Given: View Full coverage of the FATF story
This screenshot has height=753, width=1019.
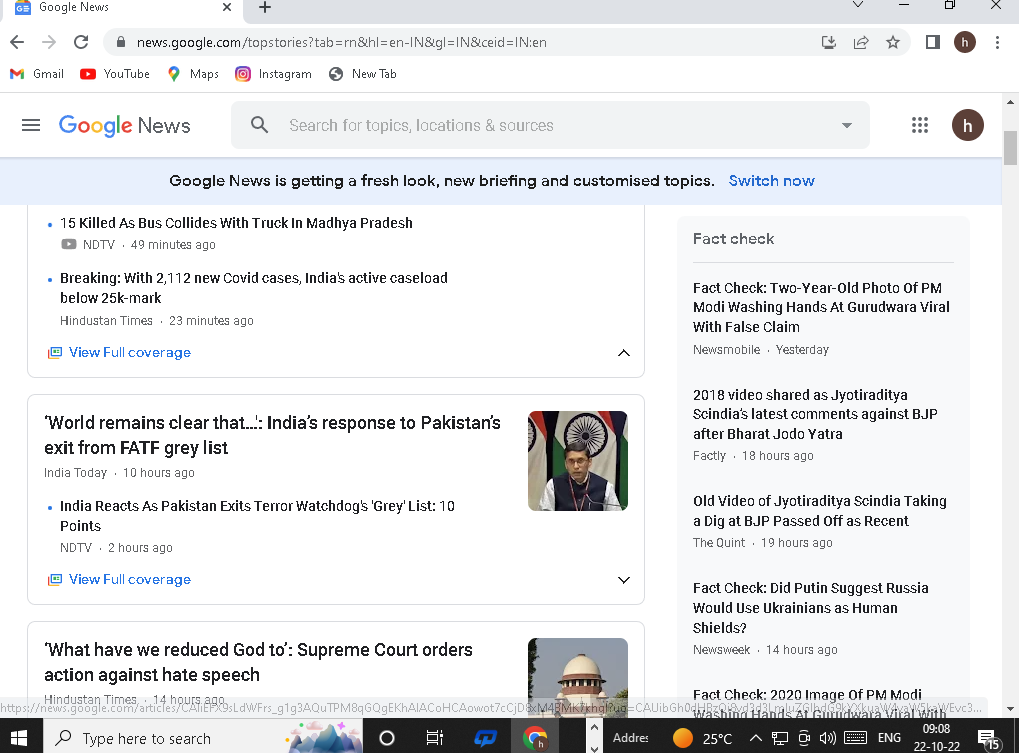Looking at the screenshot, I should point(129,580).
